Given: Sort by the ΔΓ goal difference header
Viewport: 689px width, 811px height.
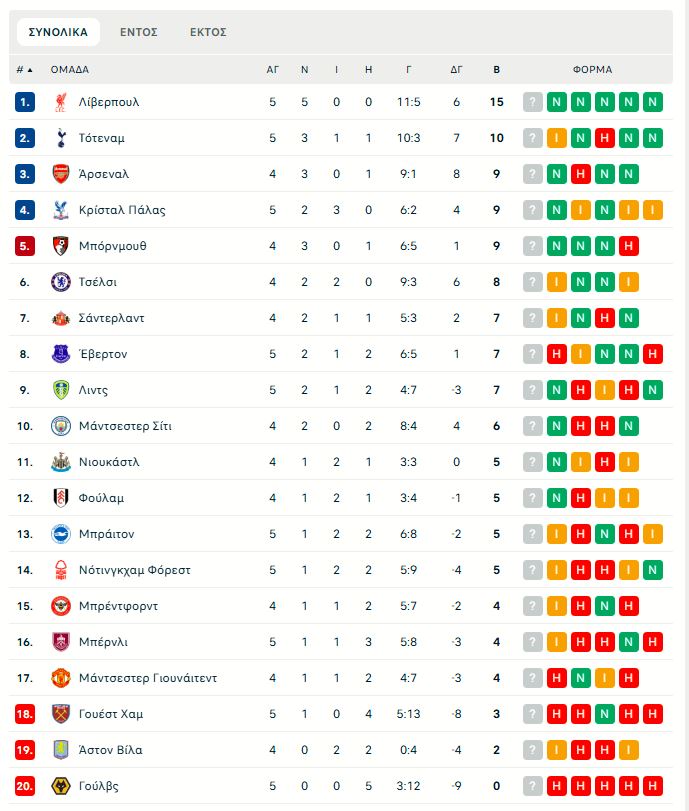Looking at the screenshot, I should (456, 70).
